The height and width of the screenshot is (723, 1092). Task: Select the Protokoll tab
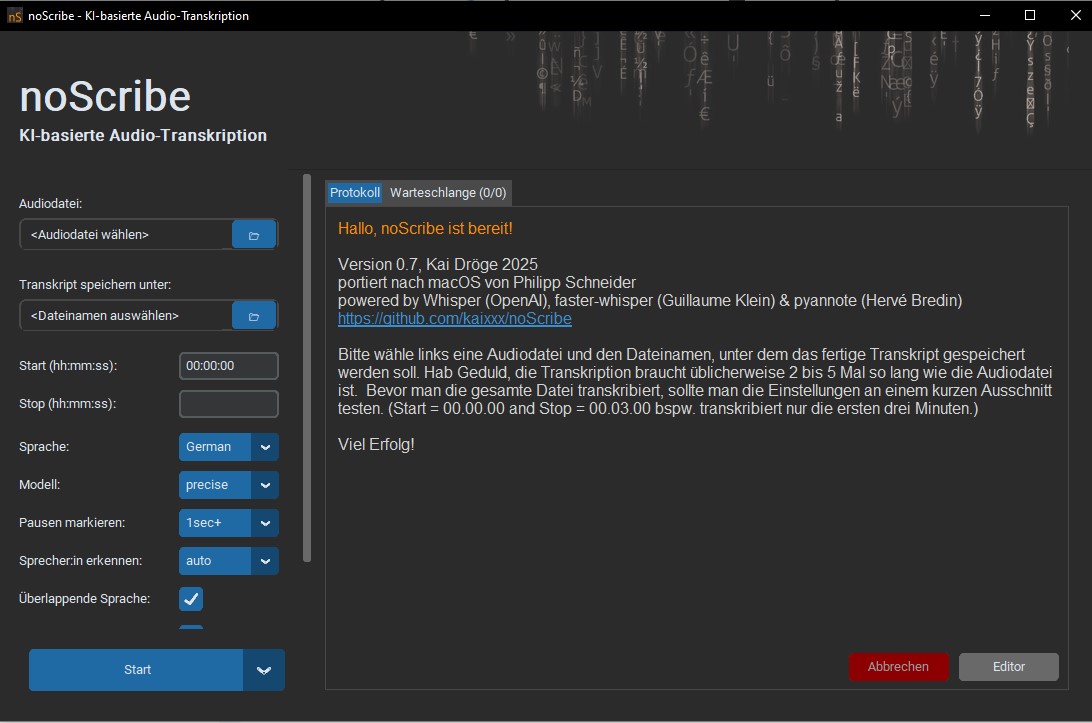tap(355, 192)
